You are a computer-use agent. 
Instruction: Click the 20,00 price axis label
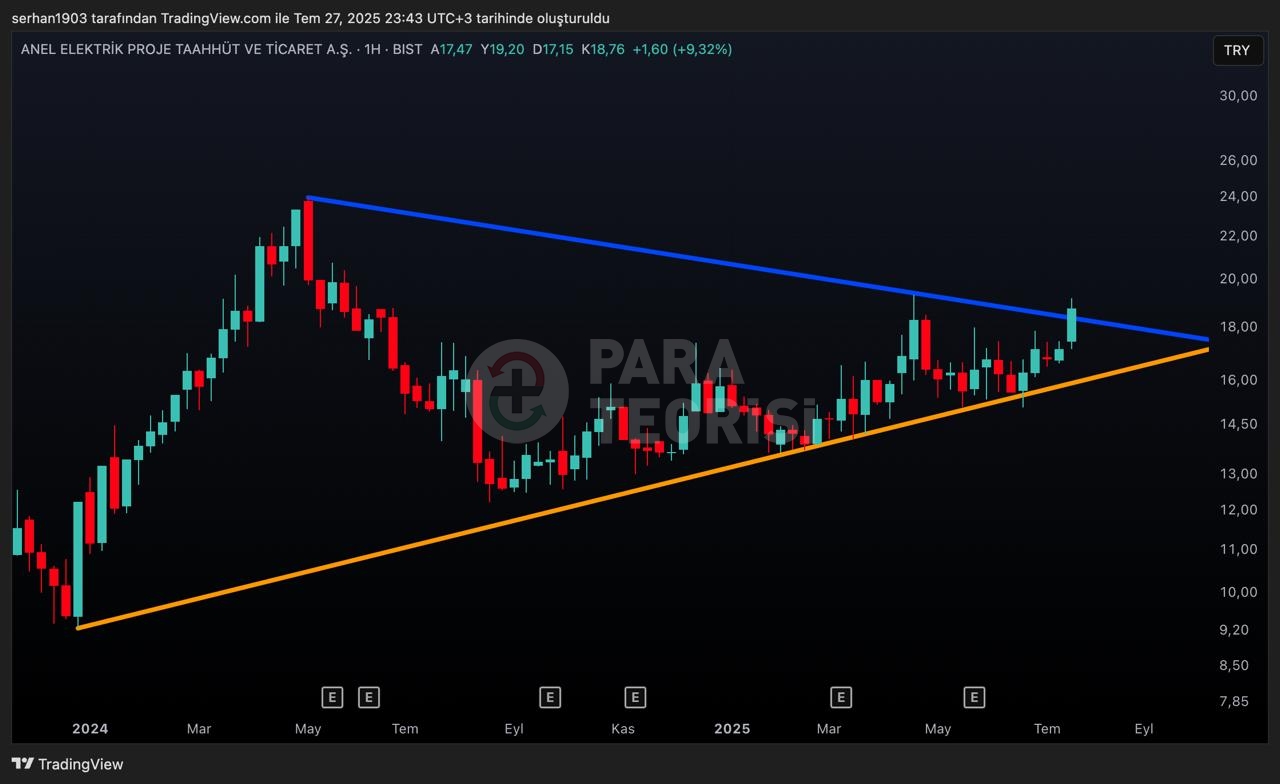pos(1238,278)
